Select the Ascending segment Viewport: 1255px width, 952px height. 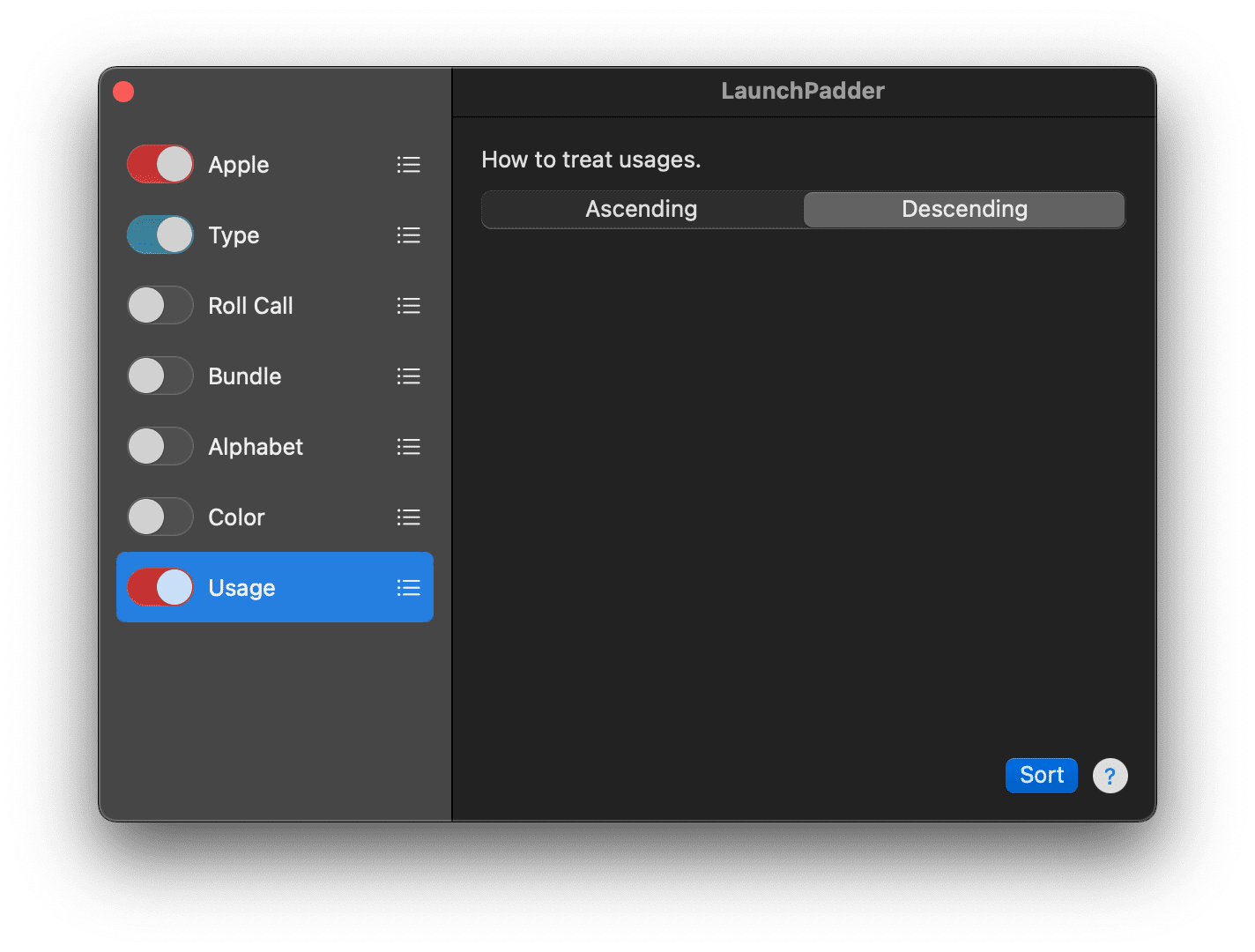coord(642,210)
